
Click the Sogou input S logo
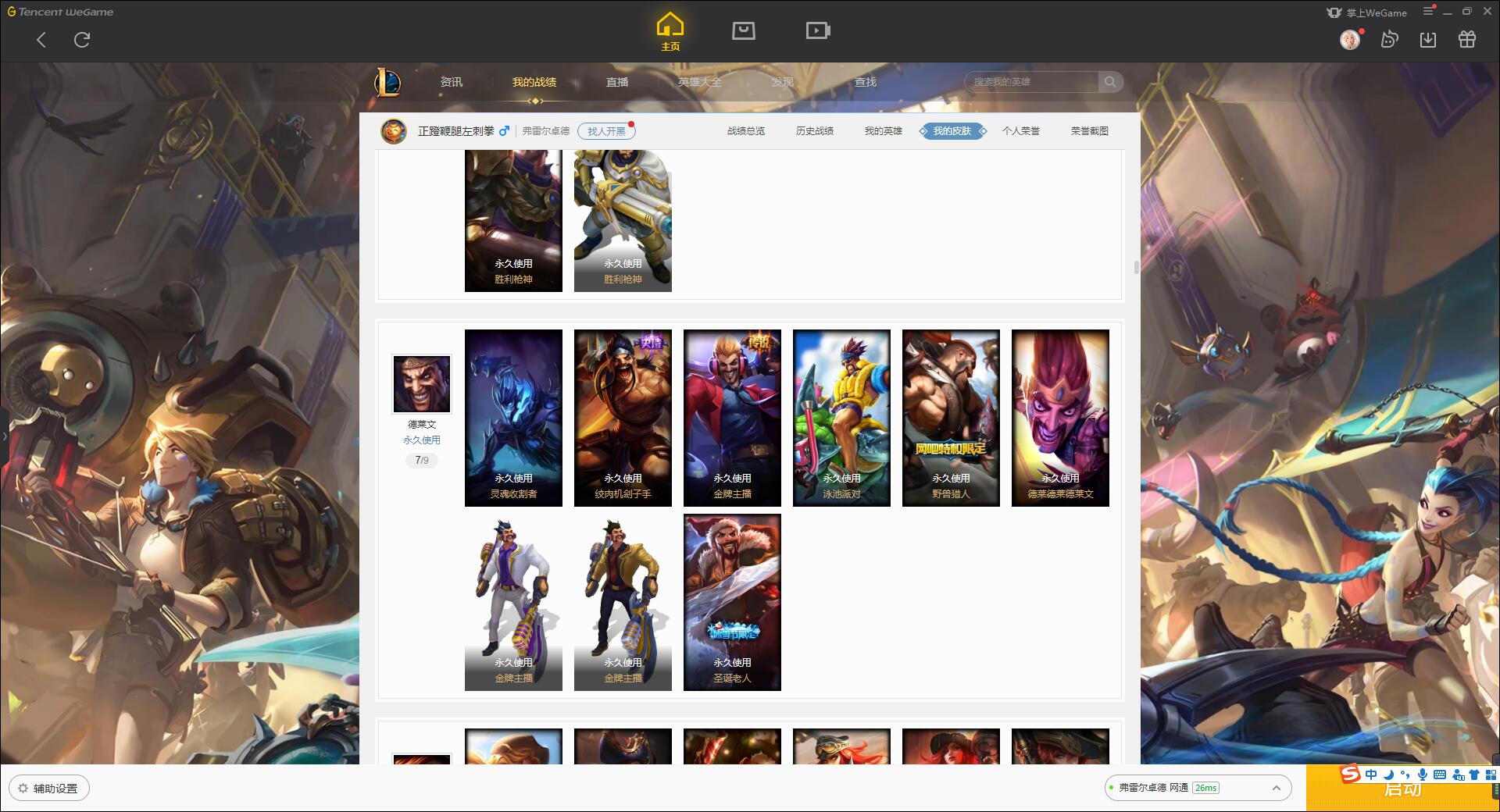click(x=1350, y=774)
